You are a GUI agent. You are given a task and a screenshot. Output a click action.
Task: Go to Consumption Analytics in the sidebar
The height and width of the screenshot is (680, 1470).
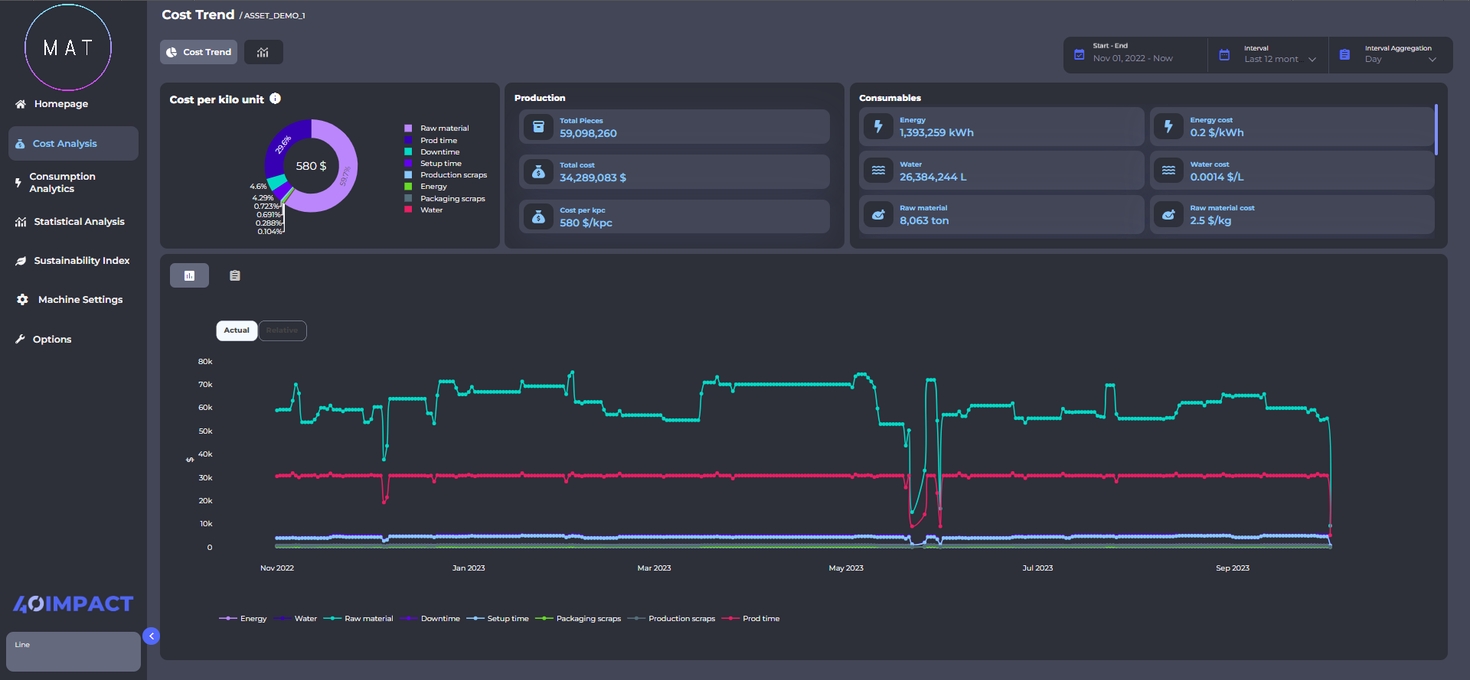coord(62,183)
